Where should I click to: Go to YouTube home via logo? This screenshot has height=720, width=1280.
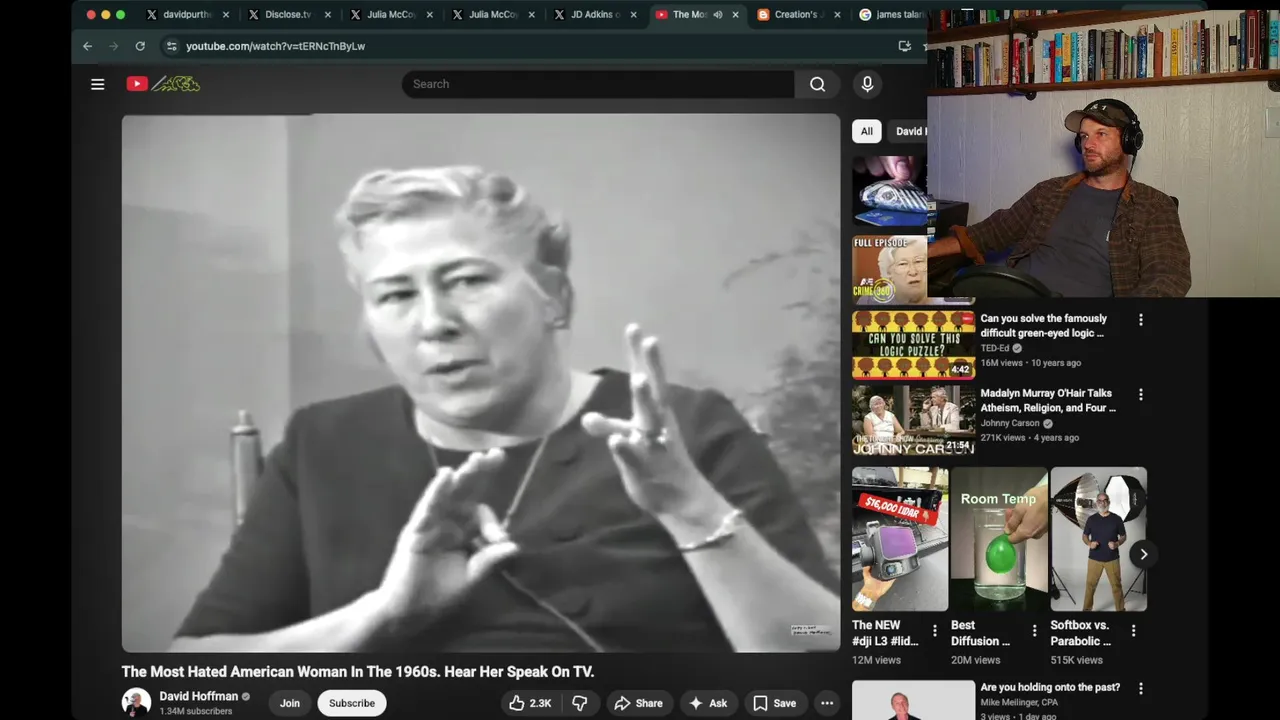click(x=163, y=84)
